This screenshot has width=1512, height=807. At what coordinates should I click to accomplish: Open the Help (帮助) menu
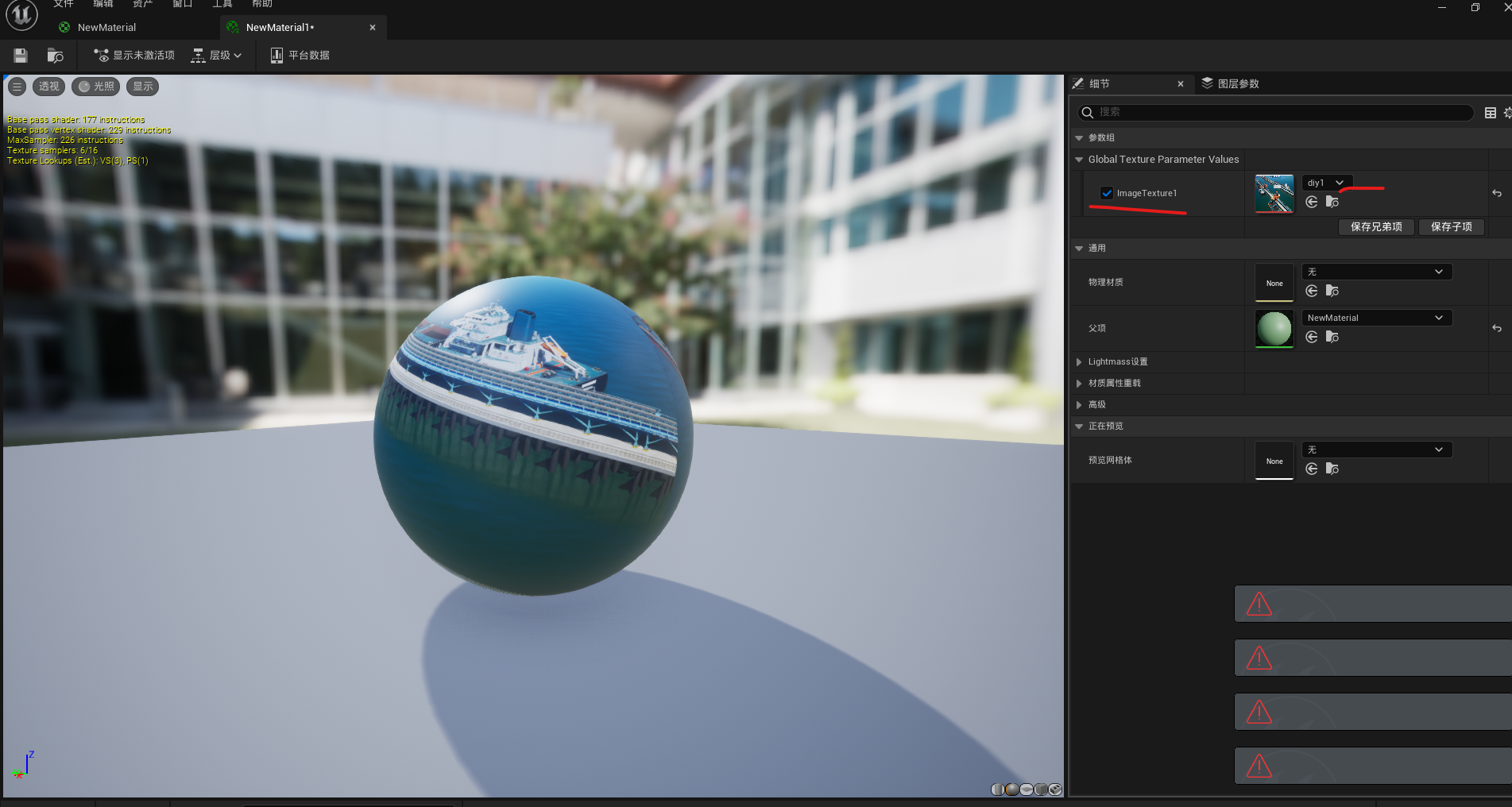tap(262, 4)
